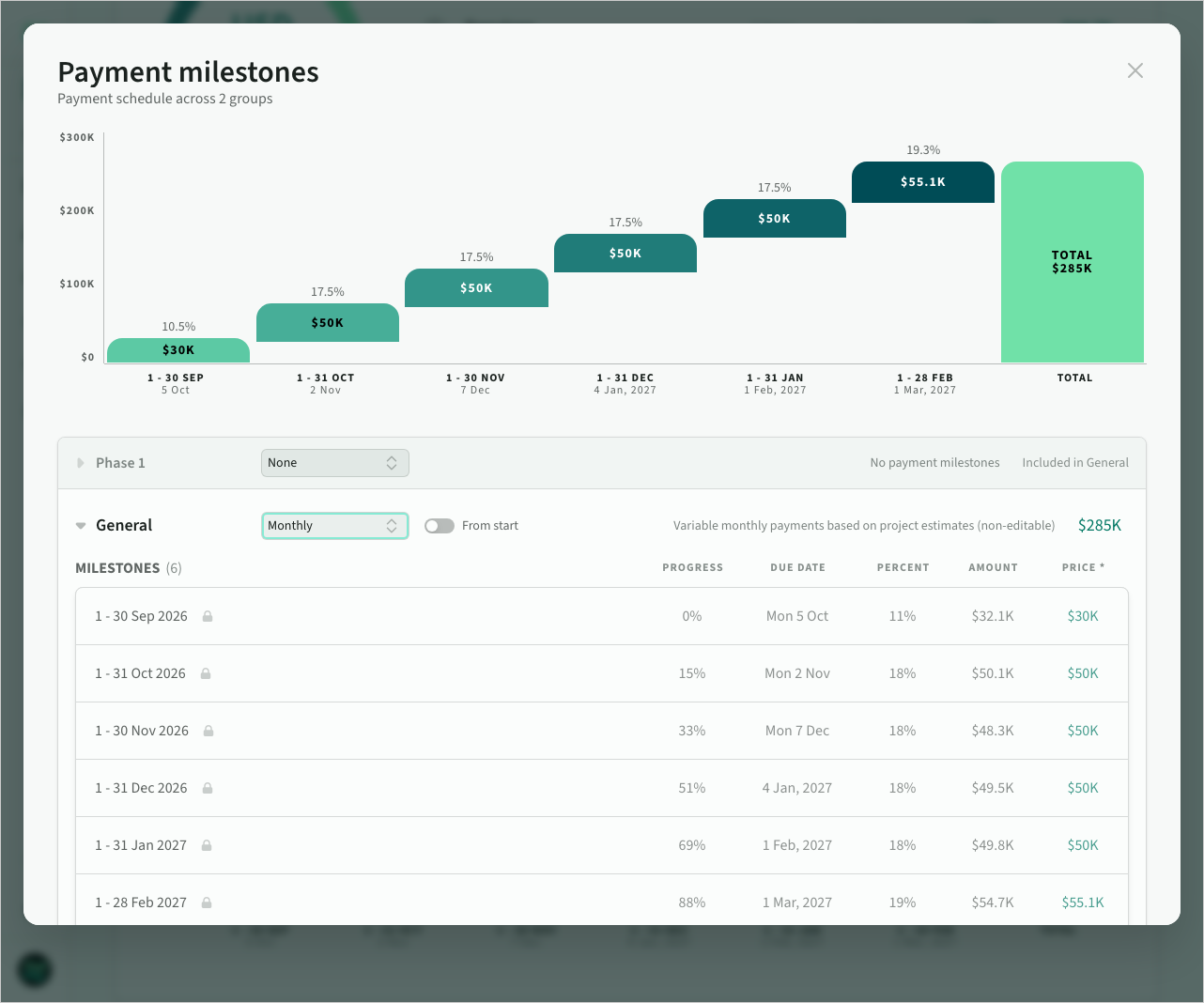Click lock icon beside 1 - 28 Feb 2027
Screen dimensions: 1204x1003
[207, 903]
